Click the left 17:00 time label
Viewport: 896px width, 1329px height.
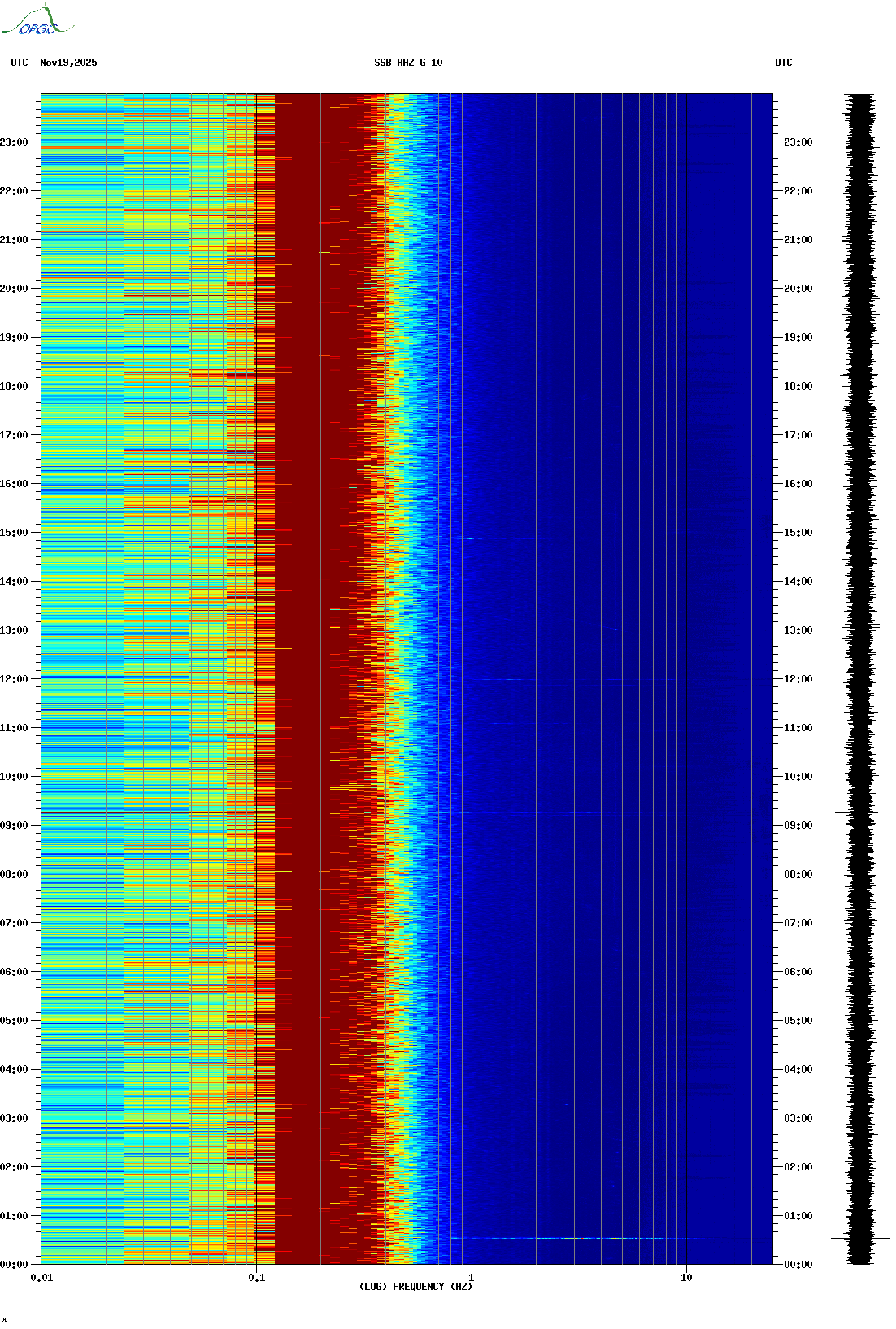pyautogui.click(x=14, y=435)
